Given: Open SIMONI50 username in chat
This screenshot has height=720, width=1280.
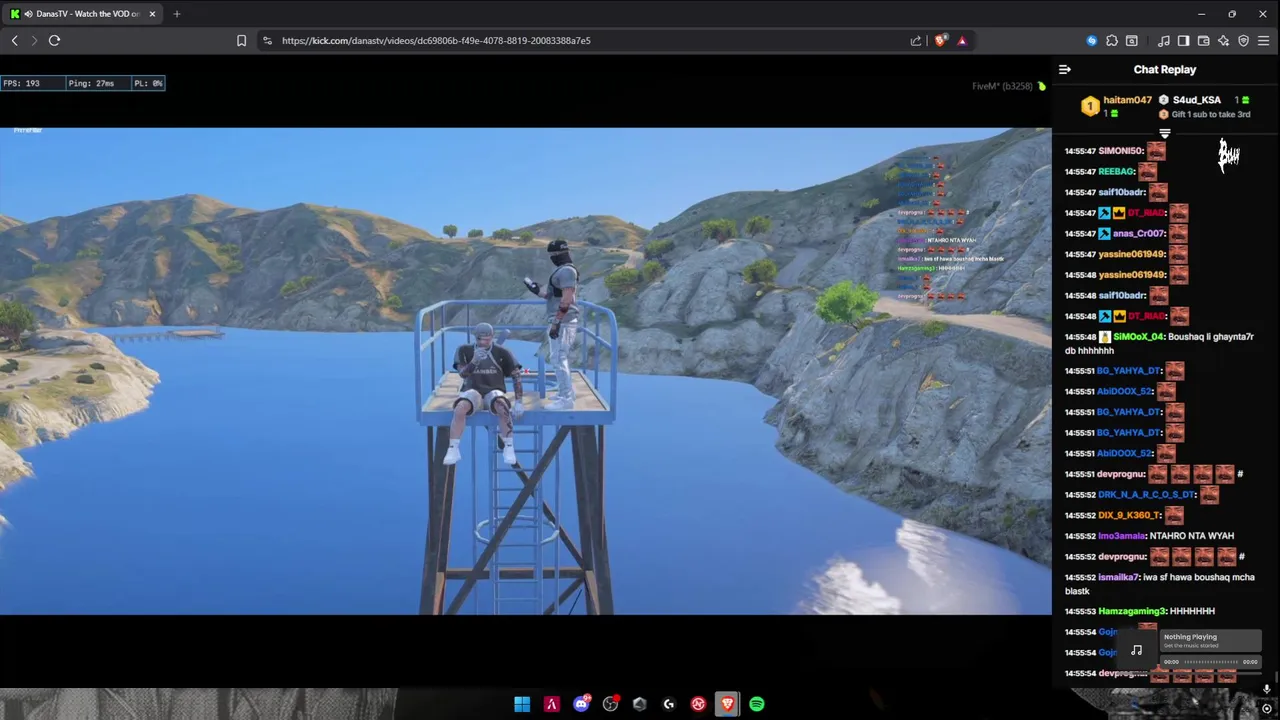Looking at the screenshot, I should click(1120, 151).
